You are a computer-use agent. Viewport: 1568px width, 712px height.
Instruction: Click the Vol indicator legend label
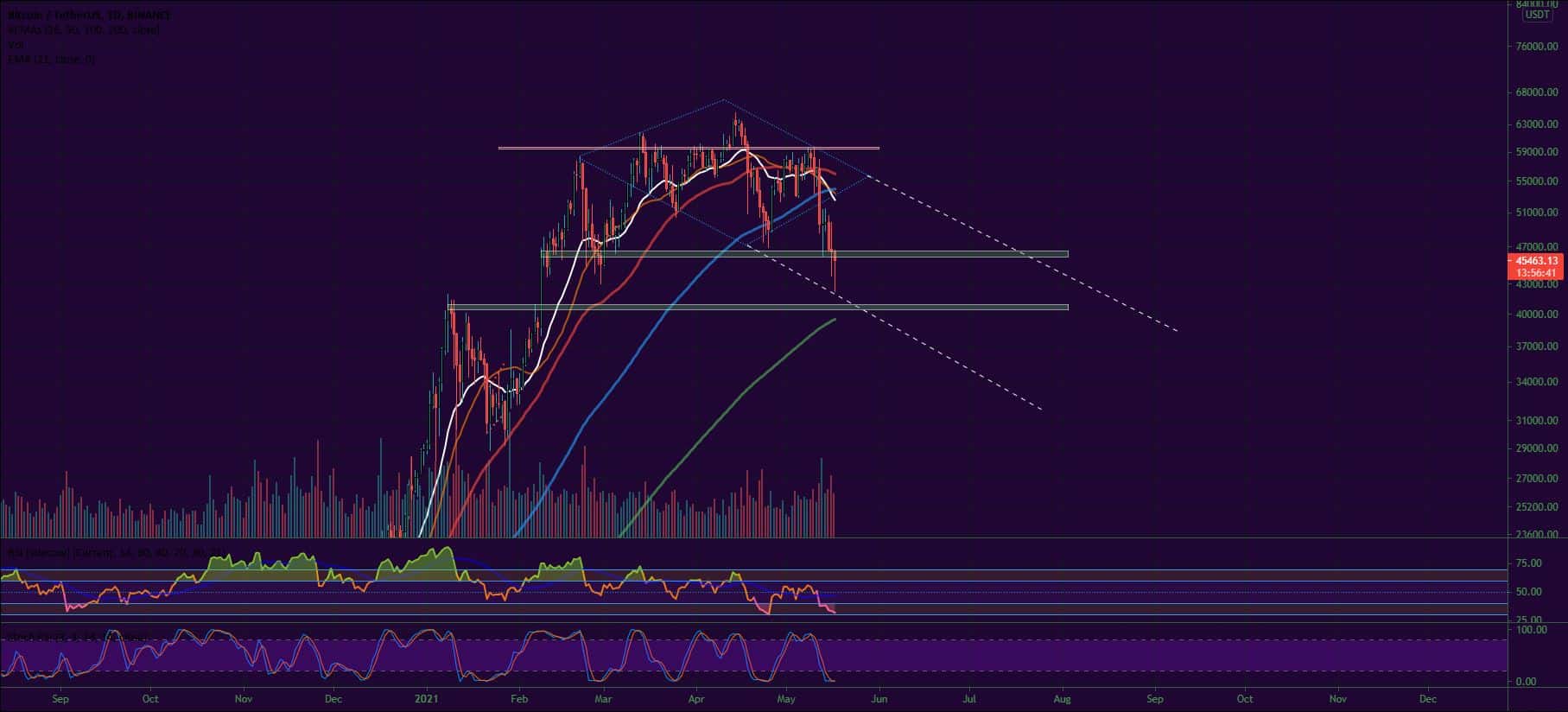click(14, 45)
